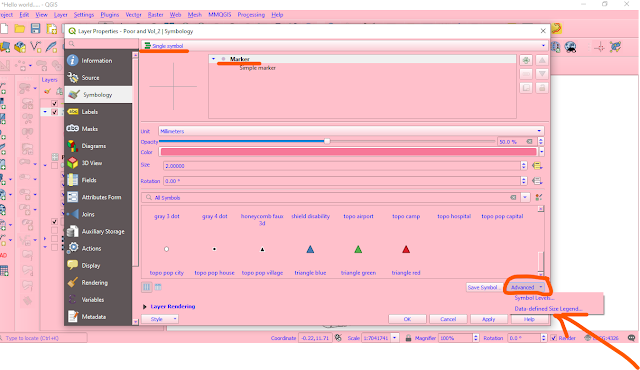Choose Symbol Levels... from Advanced menu
This screenshot has height=370, width=640.
[x=534, y=298]
